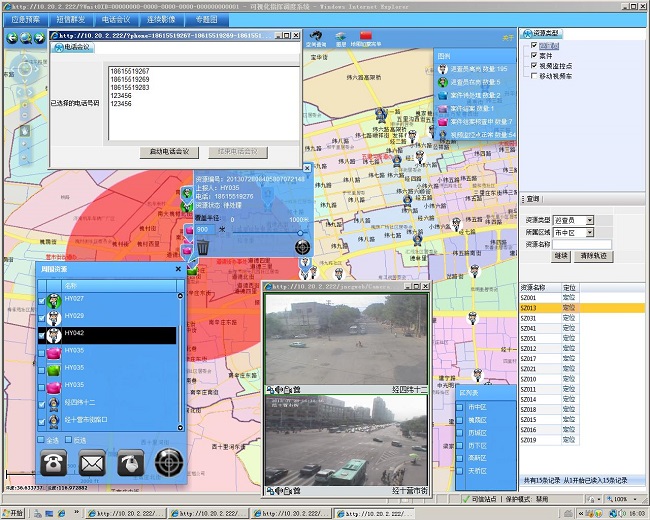The width and height of the screenshot is (650, 520).
Task: Click the map pan compass wheel
Action: pyautogui.click(x=24, y=69)
